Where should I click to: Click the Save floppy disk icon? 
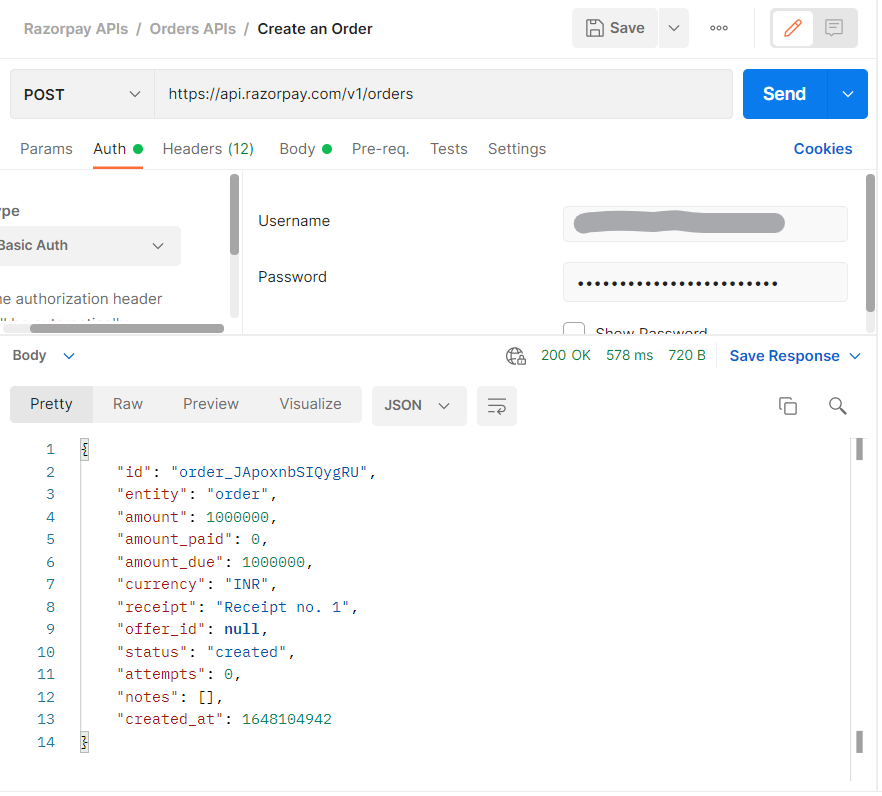click(597, 28)
